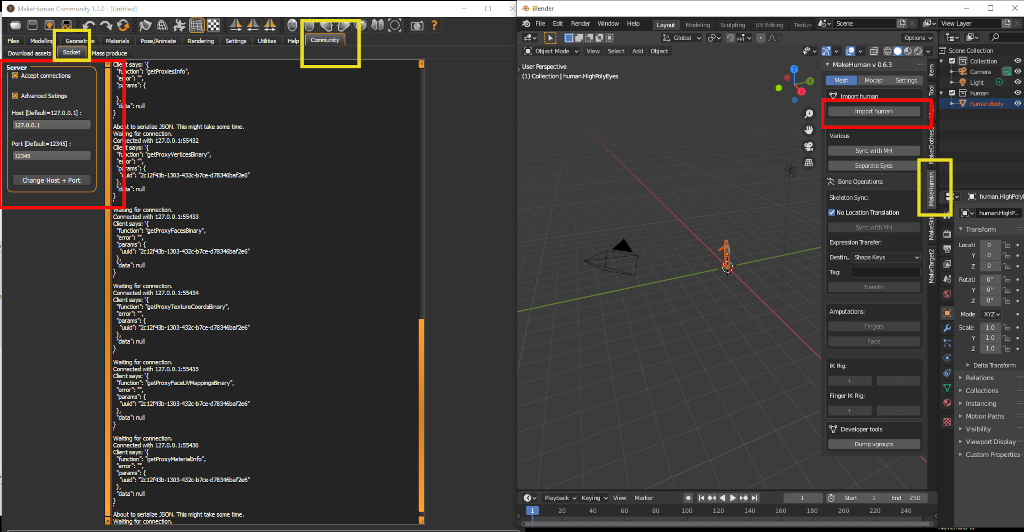Viewport: 1024px width, 532px height.
Task: Toggle Collection exclude checkbox in outliner
Action: click(952, 61)
